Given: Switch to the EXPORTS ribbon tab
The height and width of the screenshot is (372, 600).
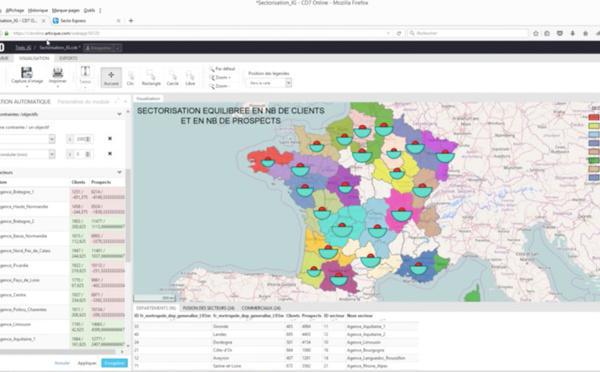Looking at the screenshot, I should [68, 58].
